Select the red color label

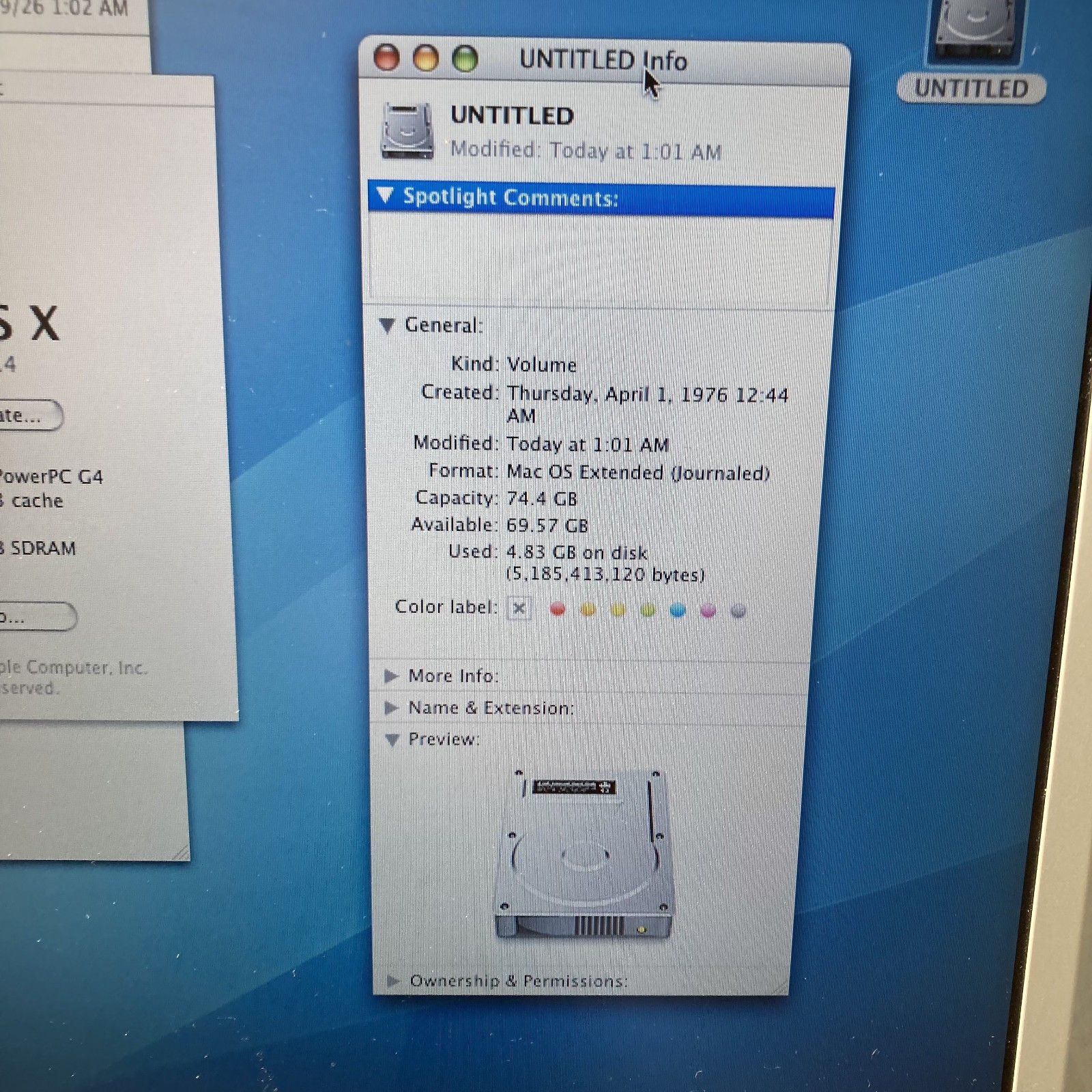pyautogui.click(x=558, y=609)
